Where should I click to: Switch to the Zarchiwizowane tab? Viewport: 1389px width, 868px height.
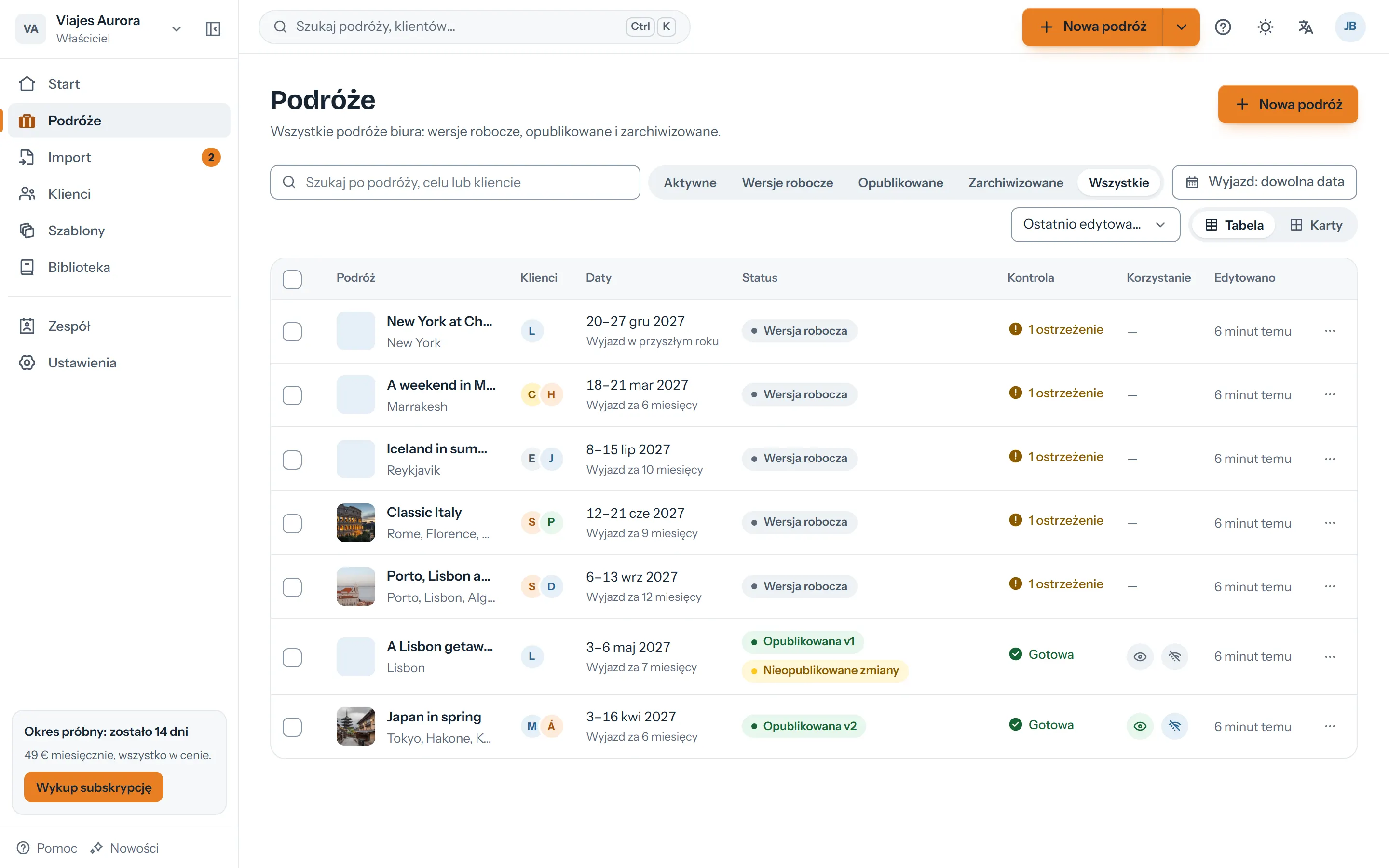click(1015, 183)
